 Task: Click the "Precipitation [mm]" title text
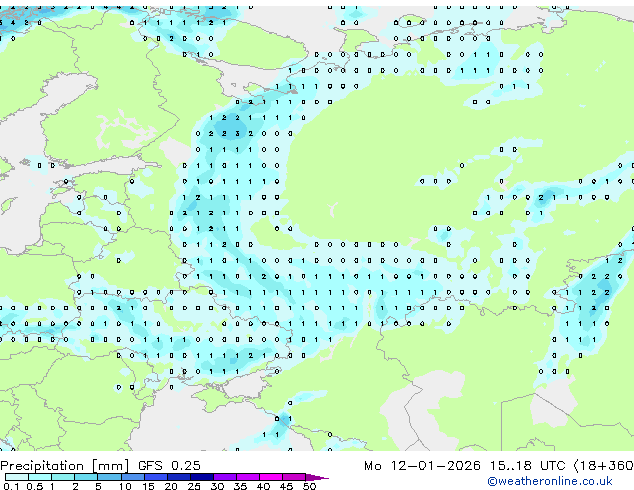point(65,466)
